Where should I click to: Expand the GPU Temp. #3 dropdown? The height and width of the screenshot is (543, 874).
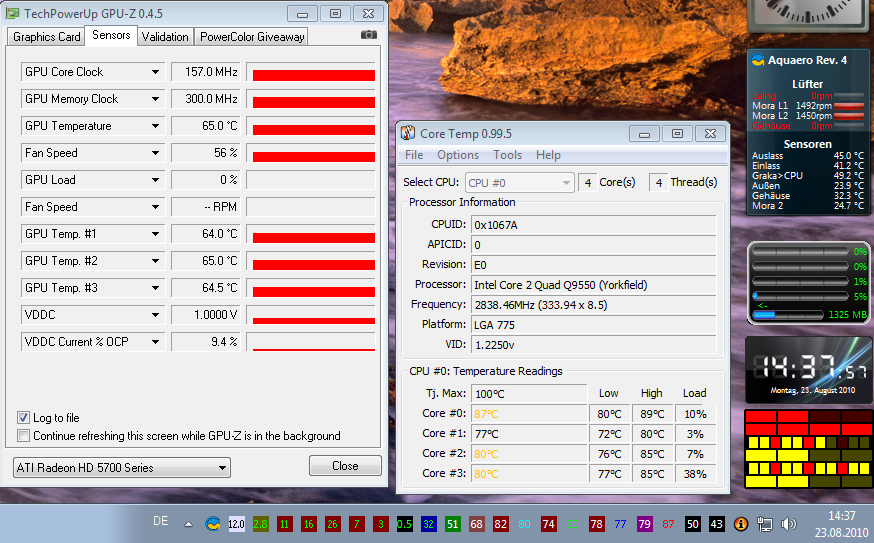(156, 288)
